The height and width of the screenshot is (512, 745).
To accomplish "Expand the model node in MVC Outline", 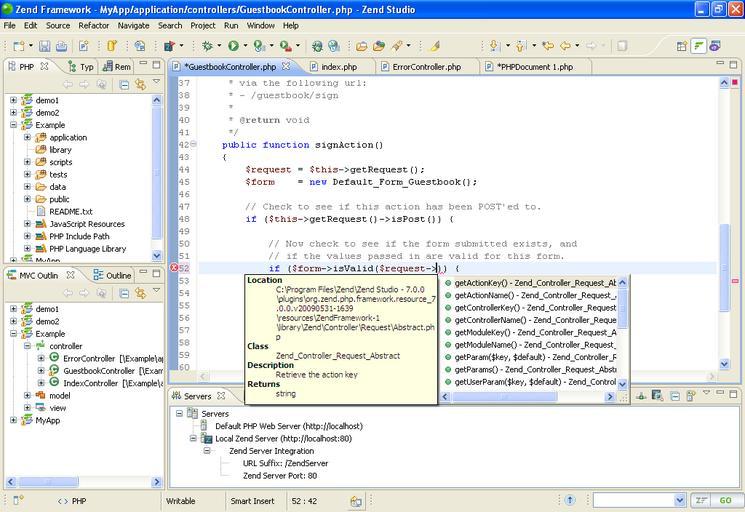I will (x=28, y=395).
